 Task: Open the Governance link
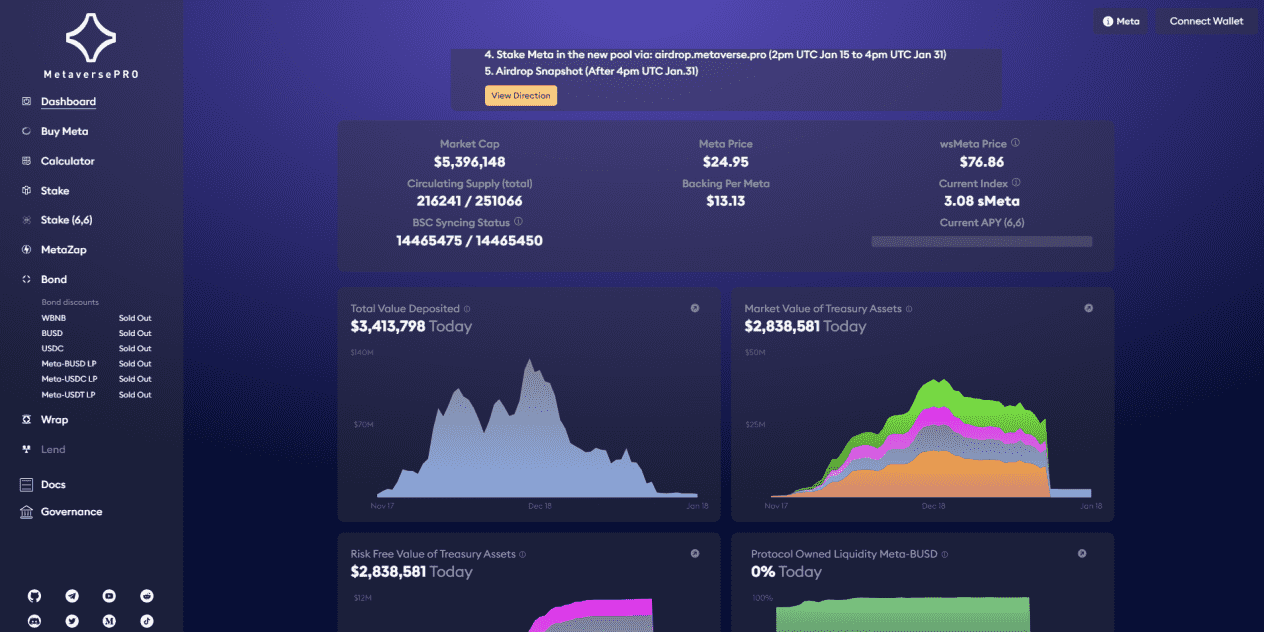pyautogui.click(x=71, y=512)
